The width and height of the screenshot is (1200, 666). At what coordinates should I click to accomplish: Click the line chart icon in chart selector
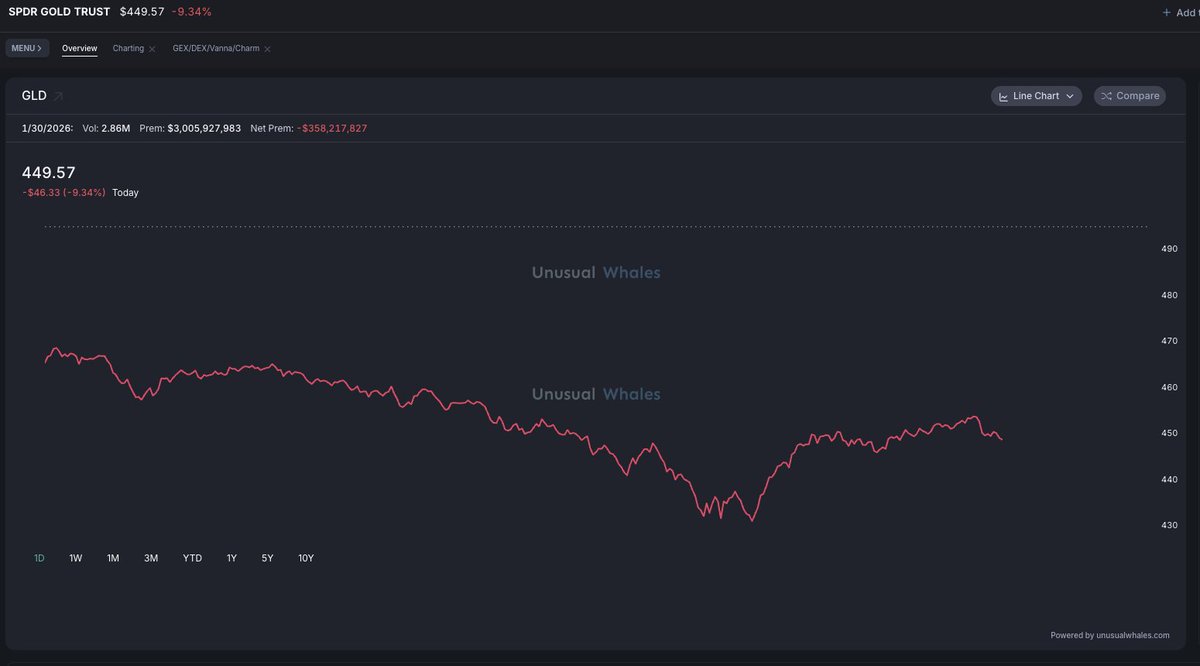1003,96
